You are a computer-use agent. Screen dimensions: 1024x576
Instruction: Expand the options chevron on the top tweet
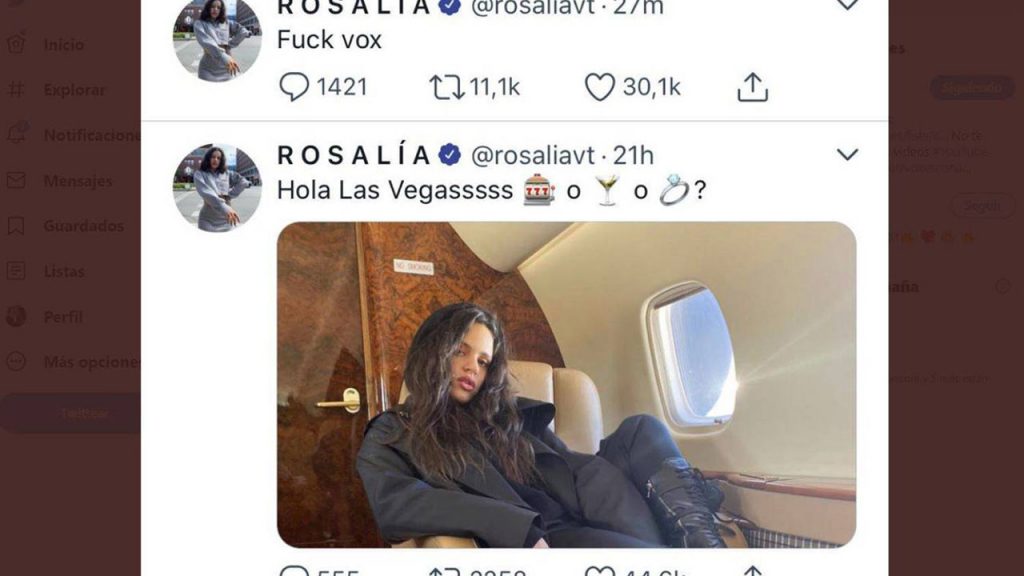click(847, 5)
